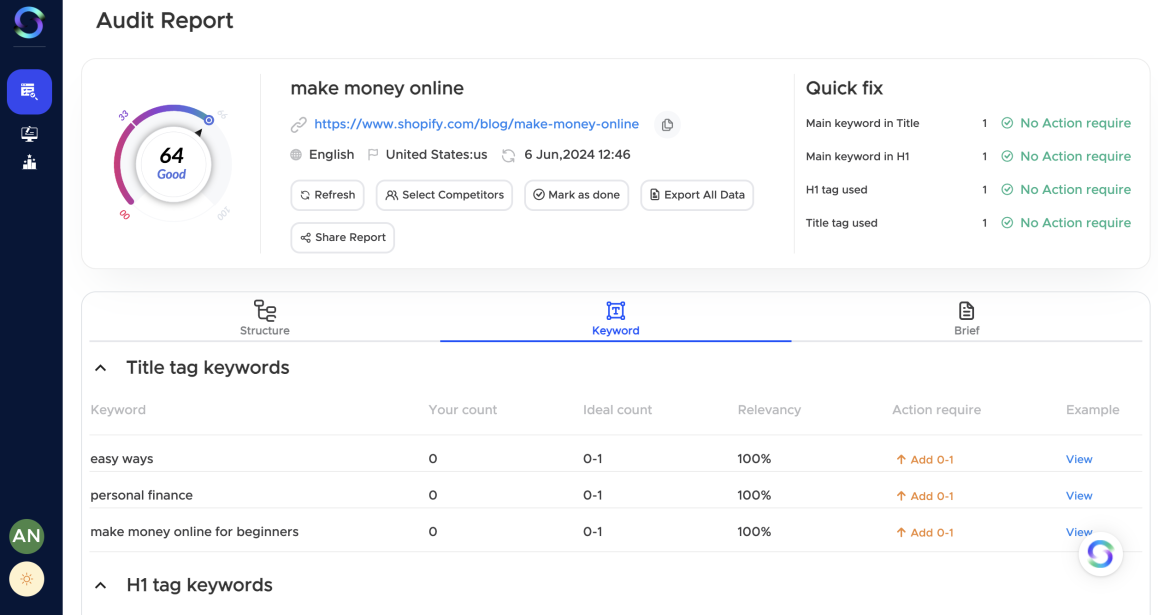Click the '6 Jun,2024 12:46' timestamp
This screenshot has height=615, width=1158.
coord(578,155)
